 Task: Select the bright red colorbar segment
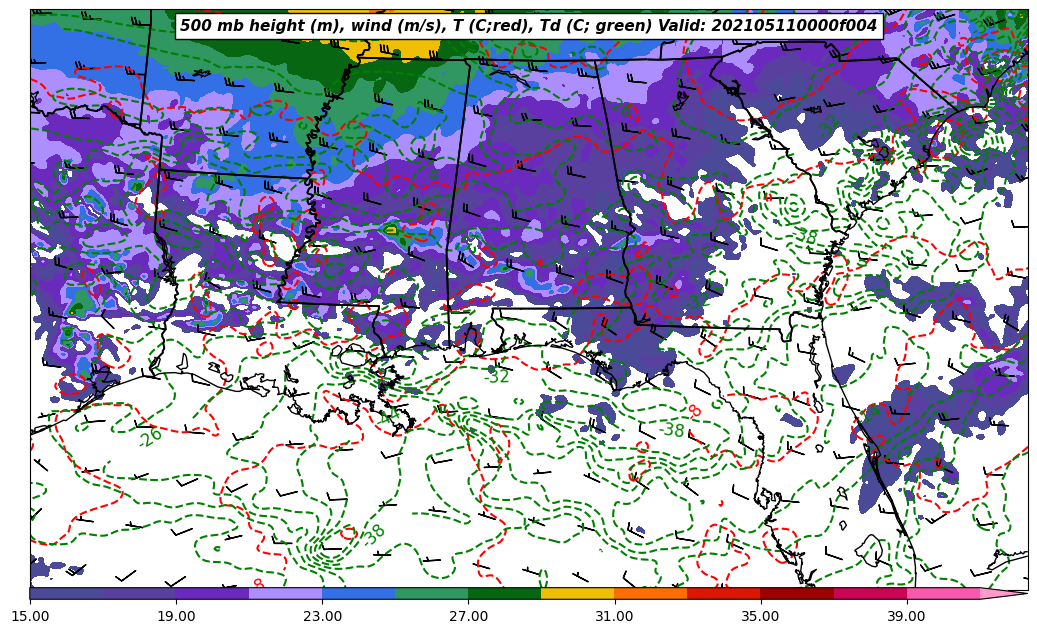pyautogui.click(x=723, y=593)
